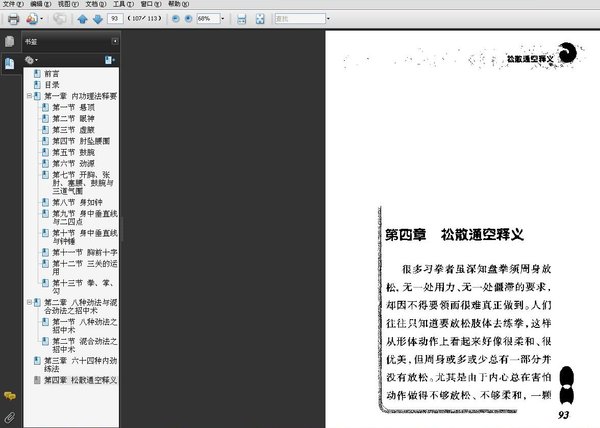Click the header text 松散通空释义 on page
The width and height of the screenshot is (600, 428).
530,59
